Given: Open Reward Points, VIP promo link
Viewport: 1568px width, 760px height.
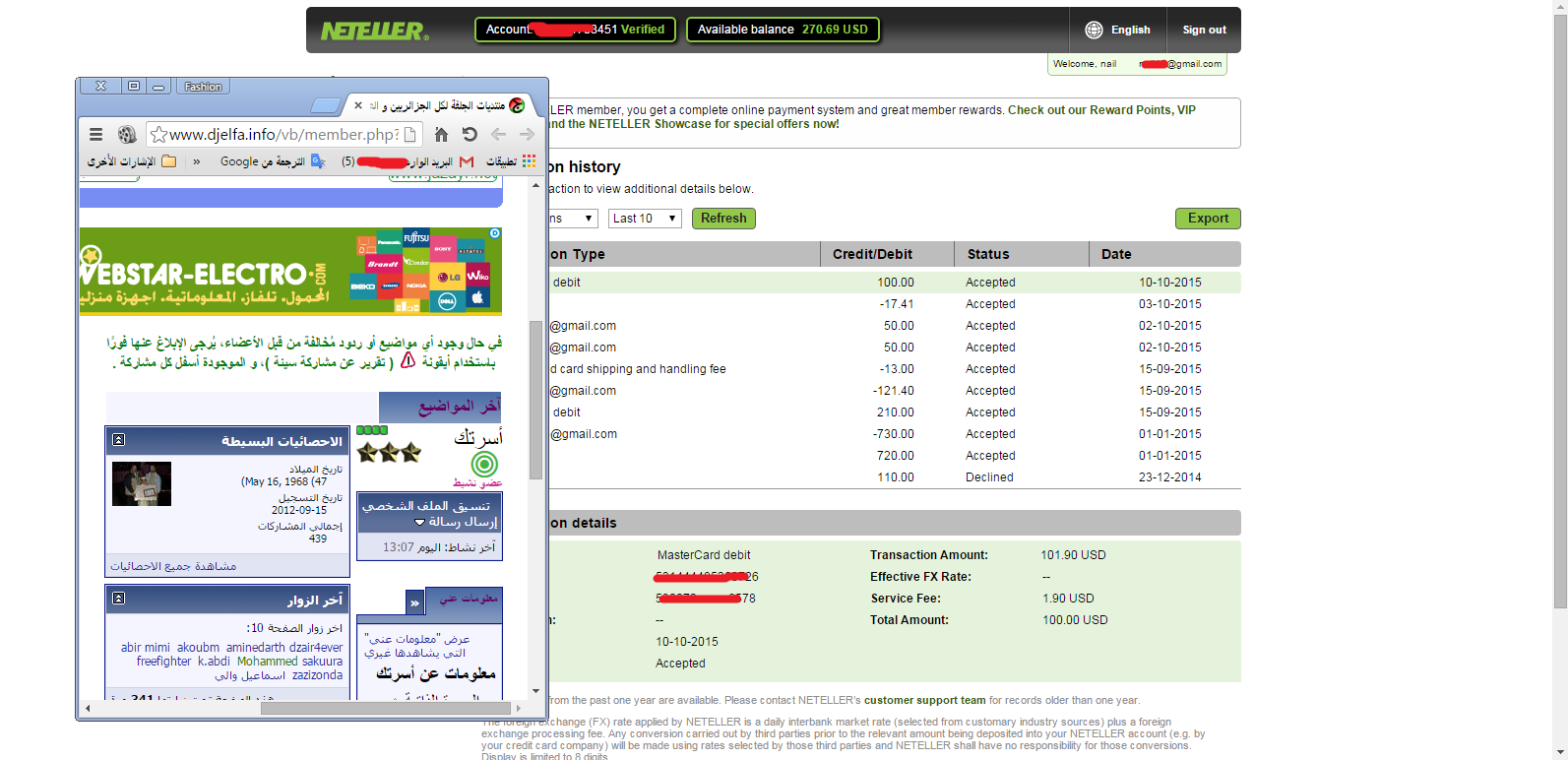Looking at the screenshot, I should tap(1101, 110).
